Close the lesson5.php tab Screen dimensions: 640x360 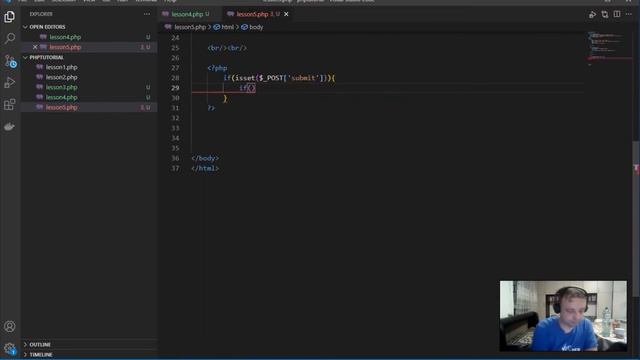tap(286, 14)
